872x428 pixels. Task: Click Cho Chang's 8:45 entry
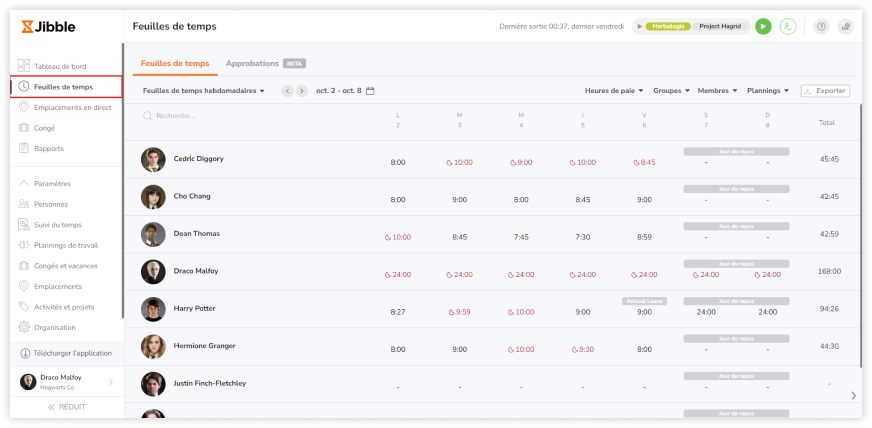pyautogui.click(x=582, y=200)
